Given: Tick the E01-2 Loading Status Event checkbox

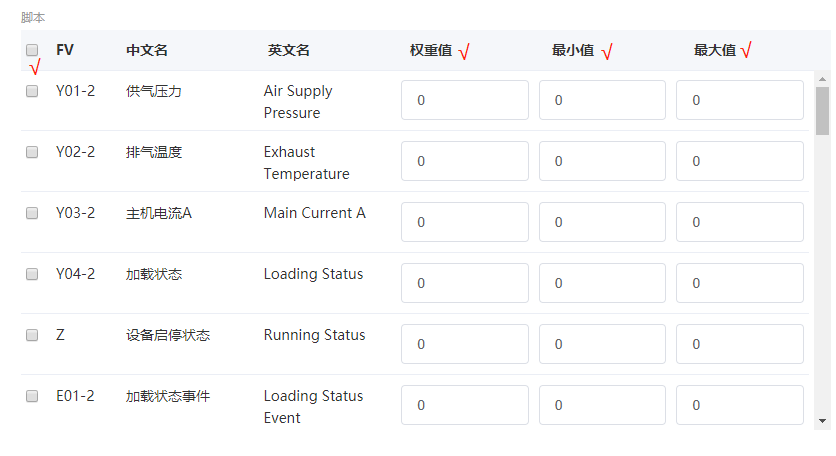Looking at the screenshot, I should click(32, 396).
